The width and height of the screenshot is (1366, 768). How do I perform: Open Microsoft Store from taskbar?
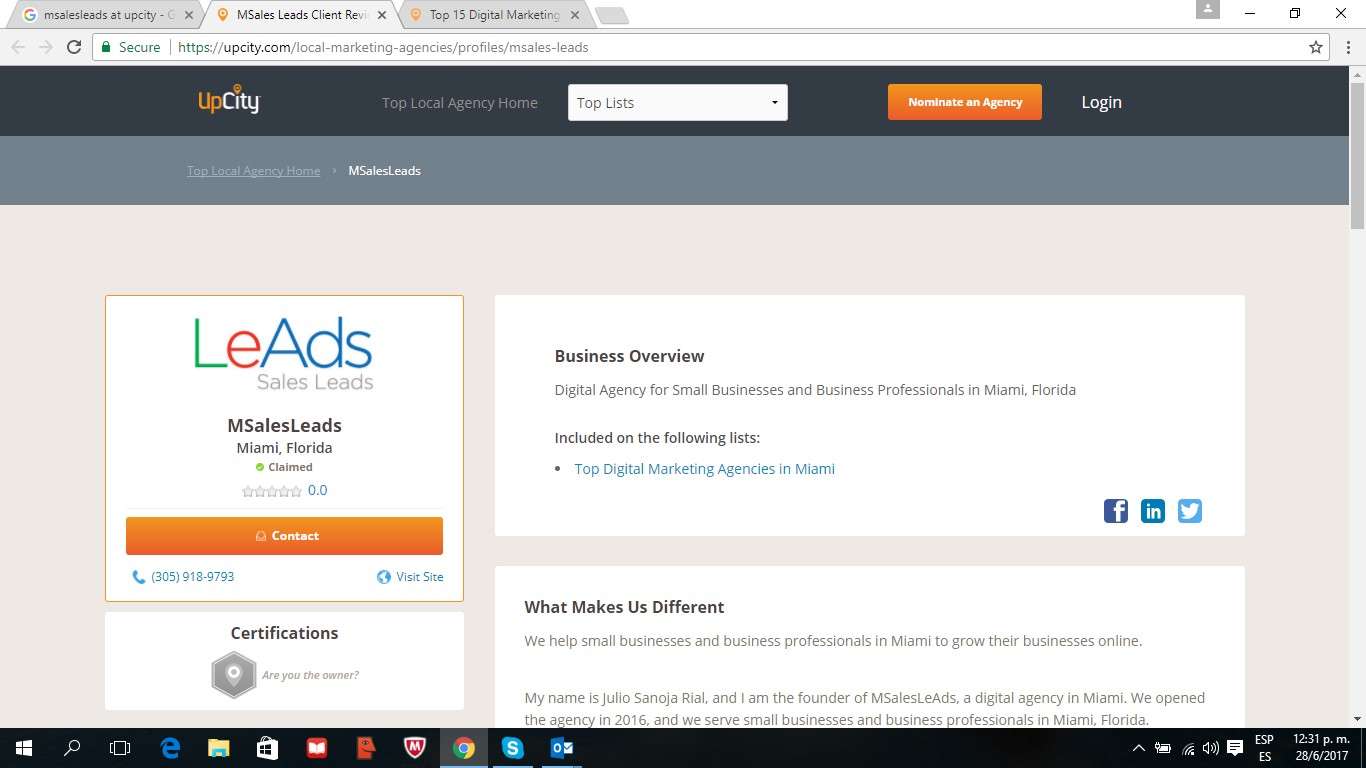(268, 748)
